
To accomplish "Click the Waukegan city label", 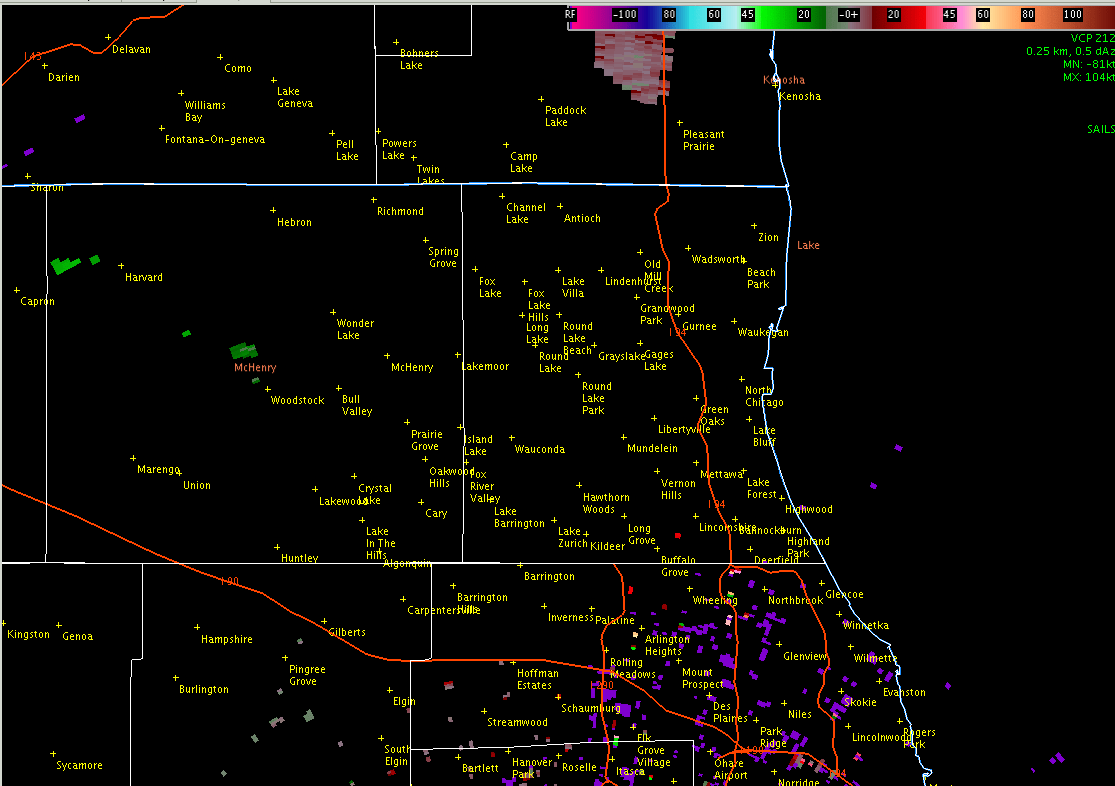I will coord(763,332).
